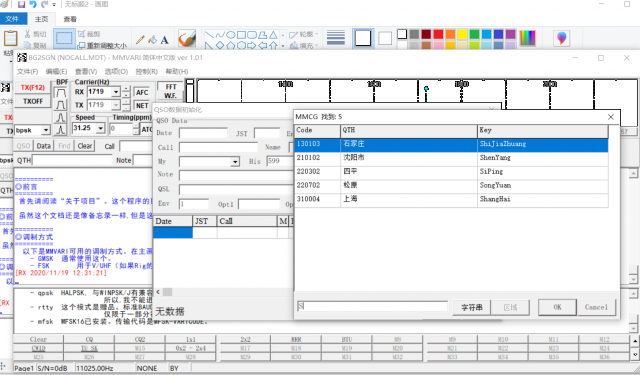Toggle the AFC button

(142, 93)
